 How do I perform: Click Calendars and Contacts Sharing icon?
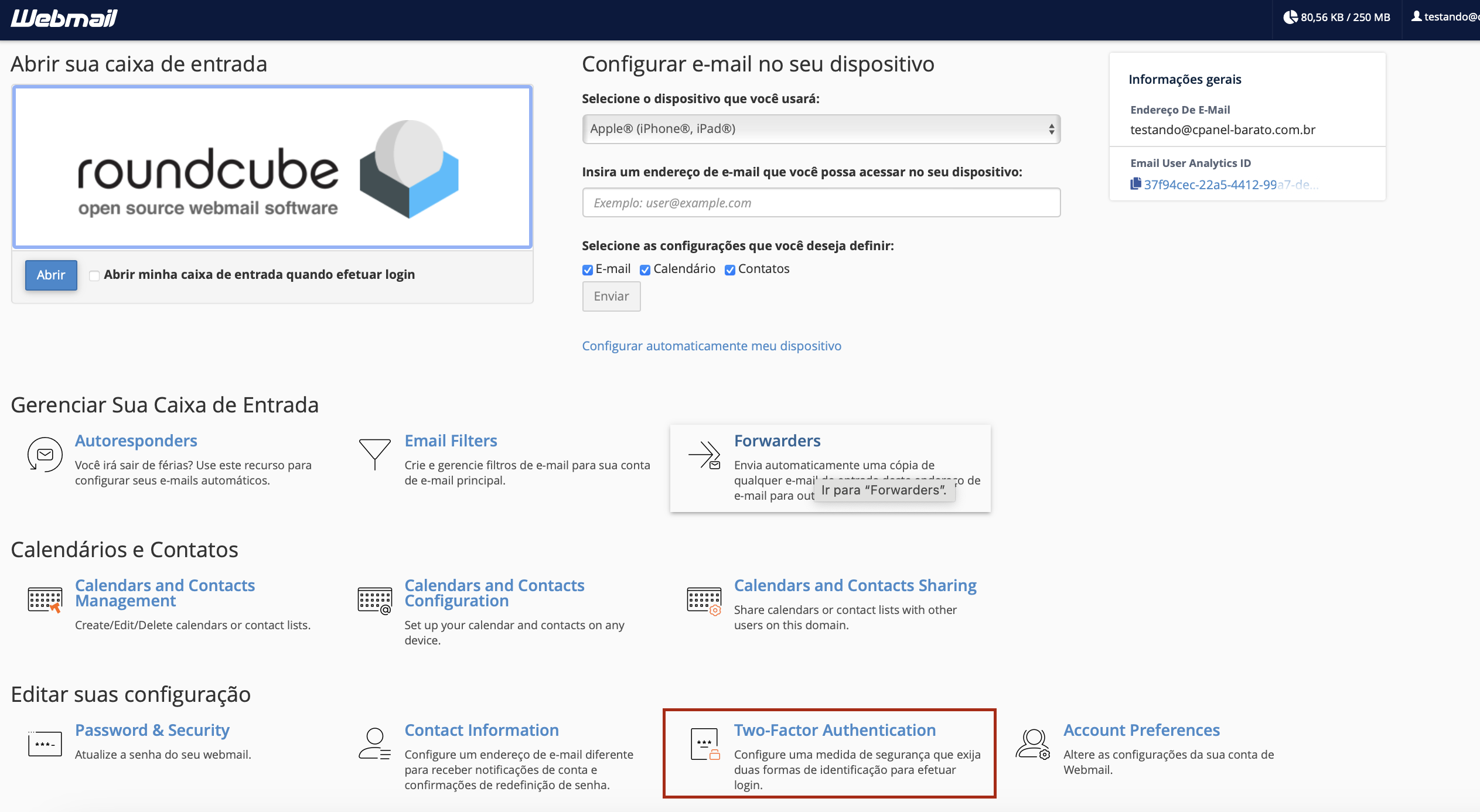[704, 601]
